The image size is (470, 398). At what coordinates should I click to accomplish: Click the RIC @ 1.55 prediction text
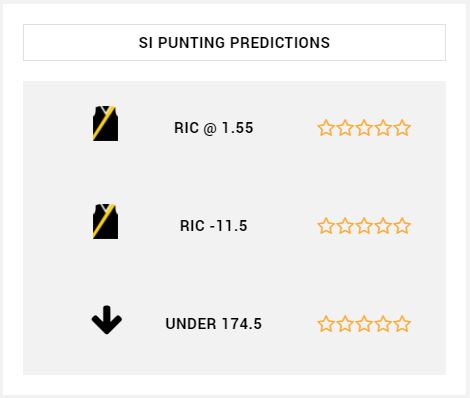click(214, 128)
